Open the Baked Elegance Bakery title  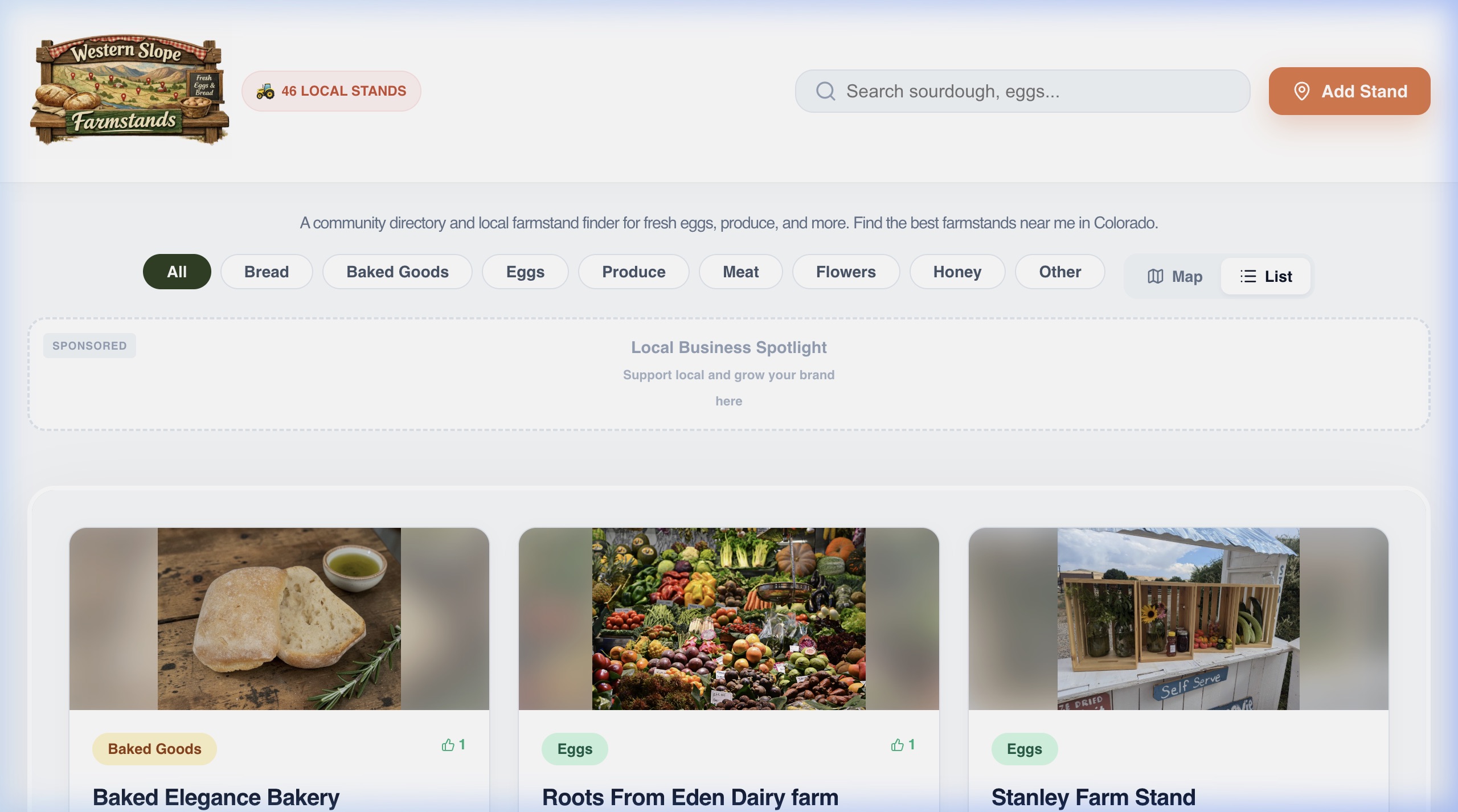(x=216, y=797)
